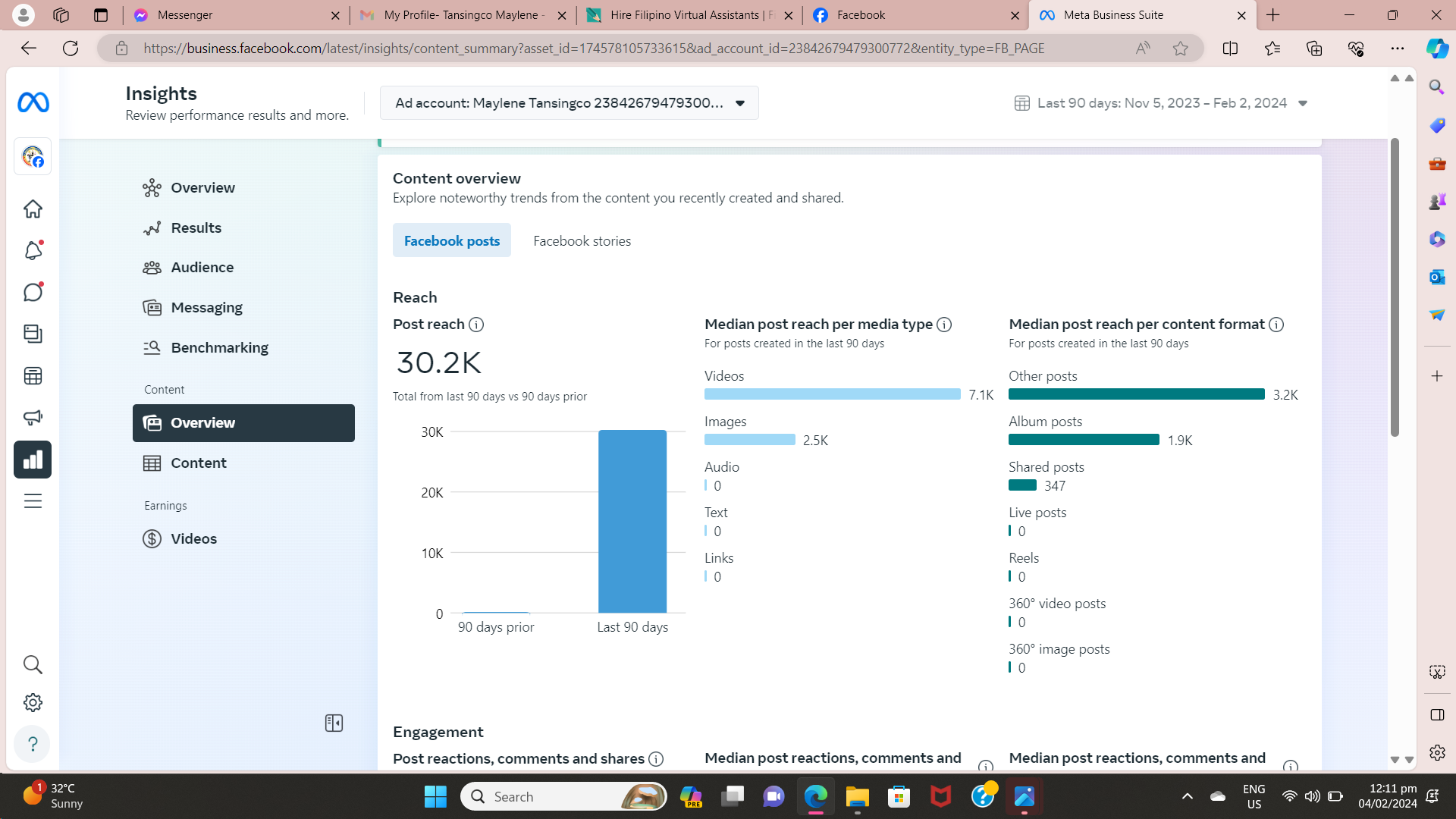Expand the Ad account dropdown

[x=569, y=103]
